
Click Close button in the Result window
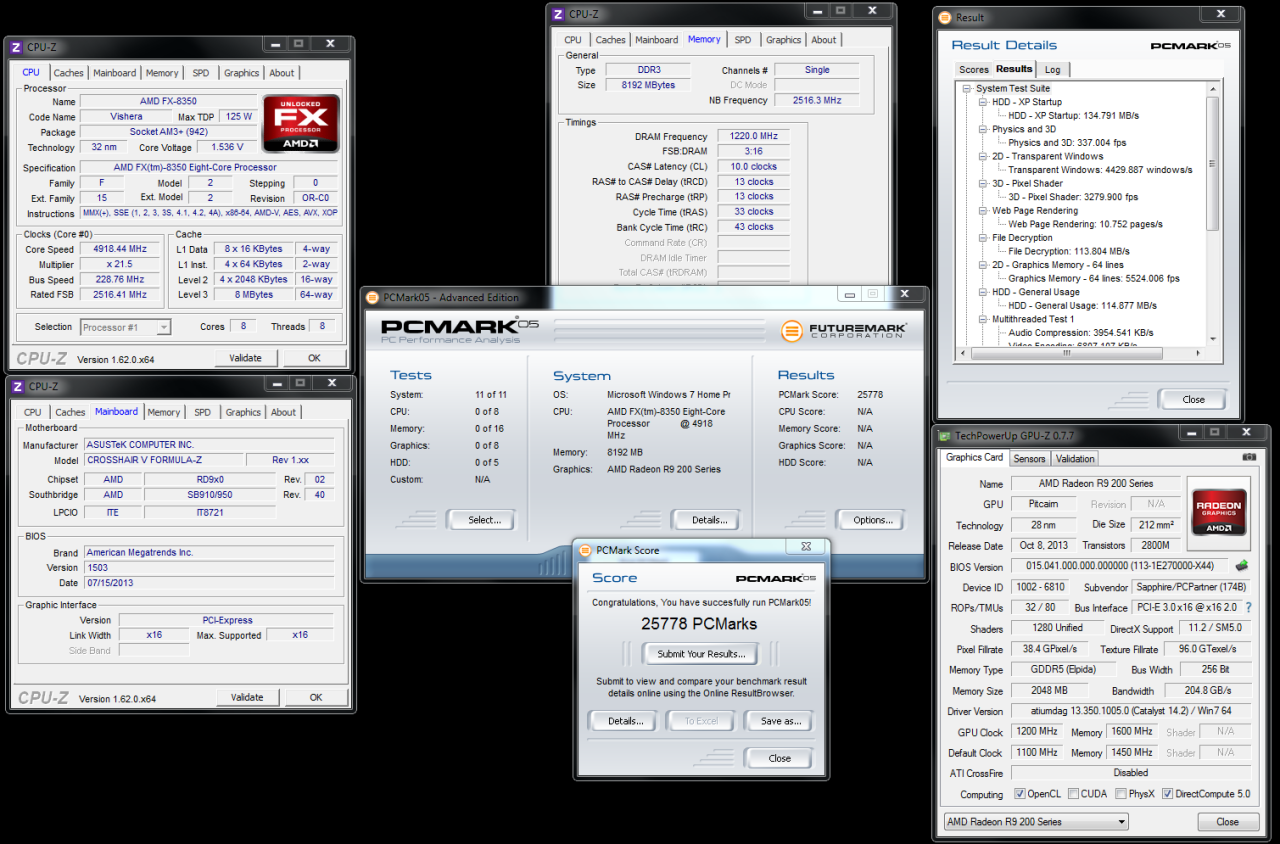coord(1193,399)
